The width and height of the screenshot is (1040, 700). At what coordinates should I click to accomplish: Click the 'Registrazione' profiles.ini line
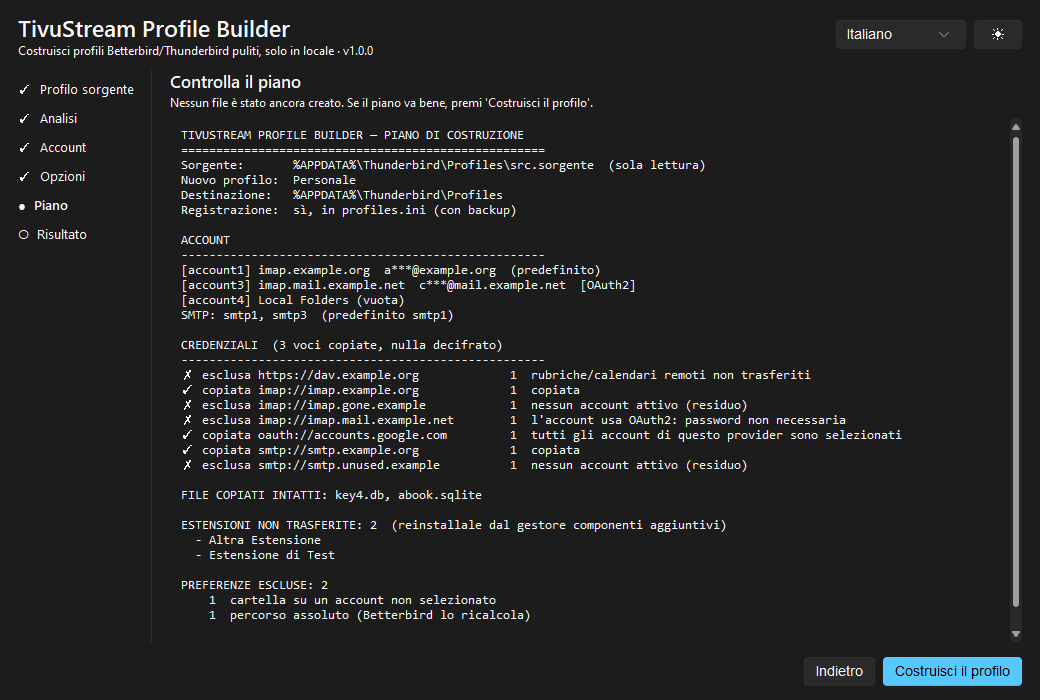tap(349, 210)
